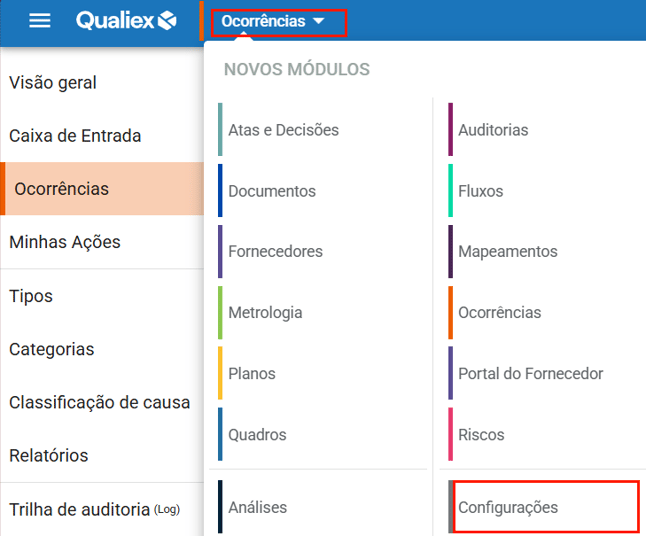This screenshot has width=646, height=536.
Task: Switch to Fluxos module
Action: coord(481,191)
